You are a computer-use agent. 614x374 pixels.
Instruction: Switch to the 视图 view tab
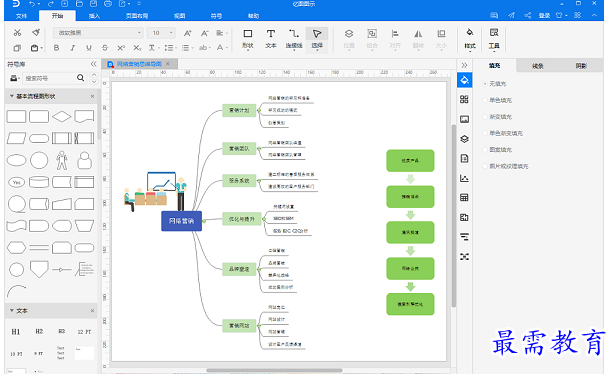pos(179,16)
